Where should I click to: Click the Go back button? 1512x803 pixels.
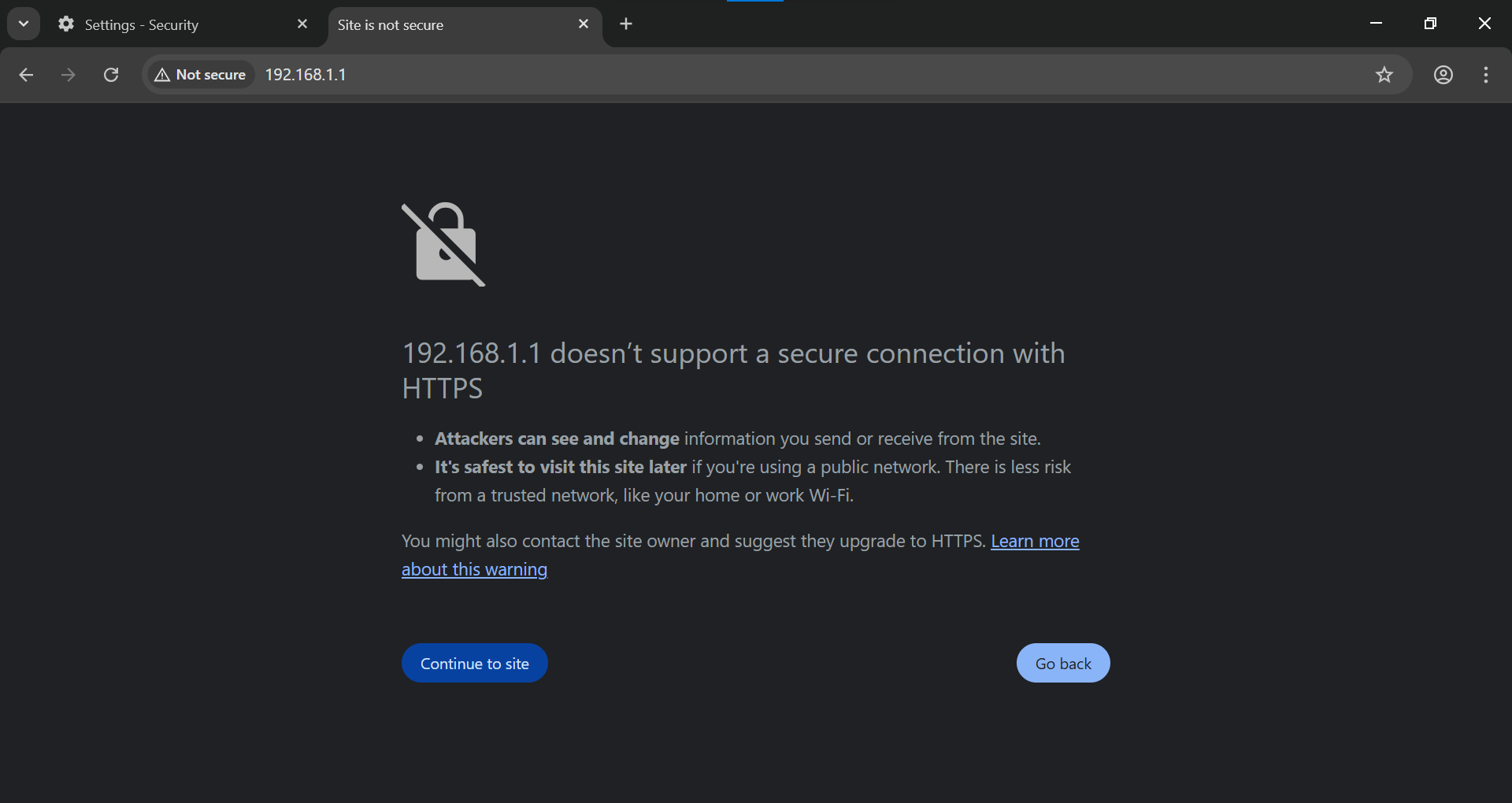(x=1062, y=663)
